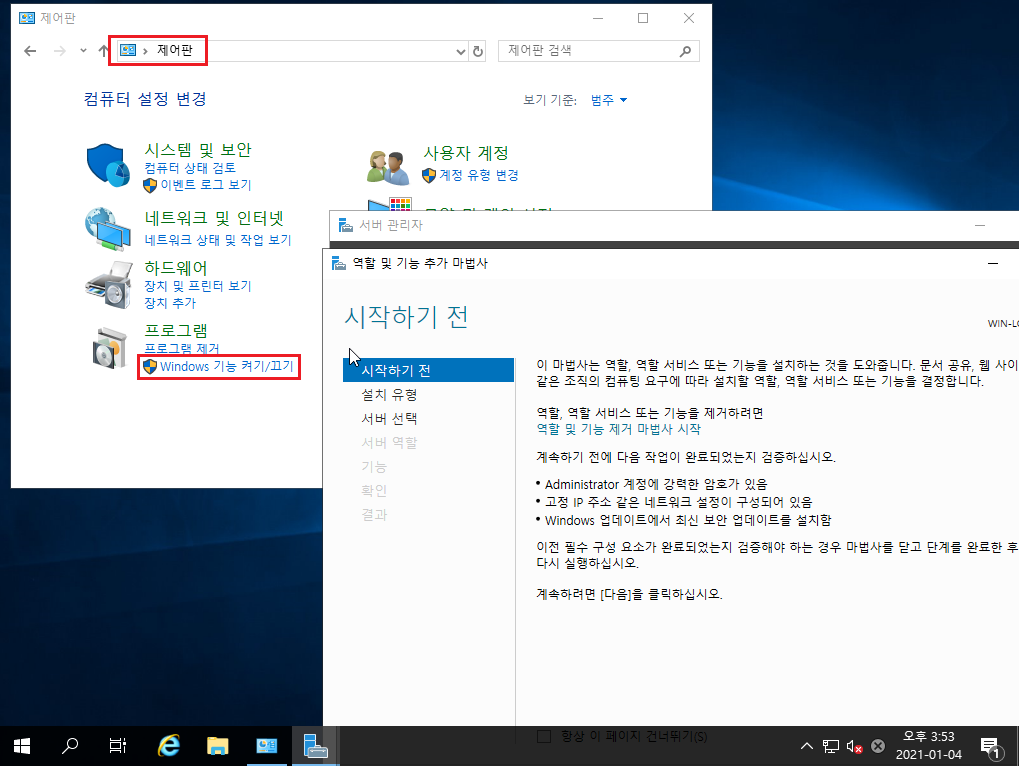Open the 범주 view-by dropdown
Viewport: 1019px width, 766px height.
tap(609, 100)
